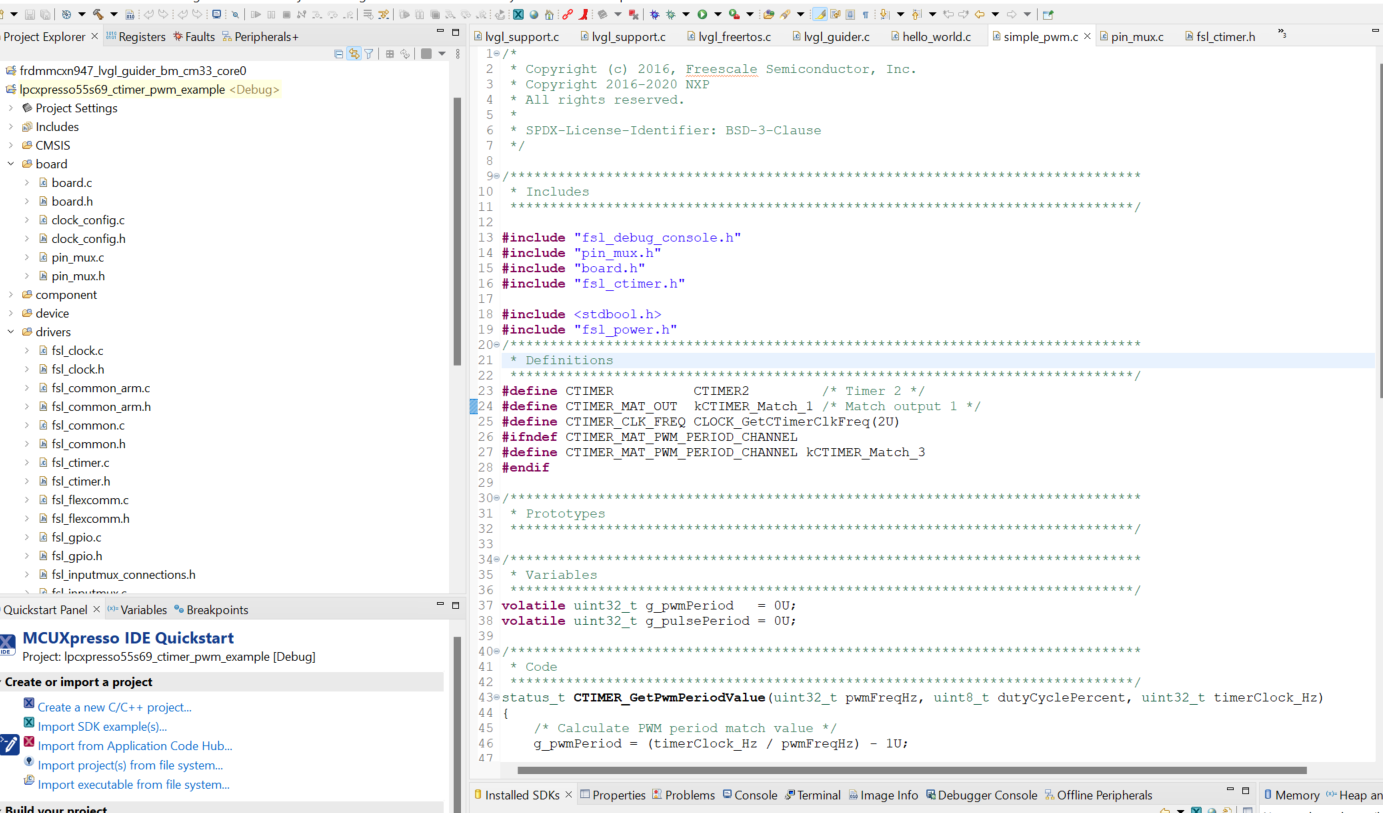1383x813 pixels.
Task: Open the Debugger Console tab
Action: point(981,795)
